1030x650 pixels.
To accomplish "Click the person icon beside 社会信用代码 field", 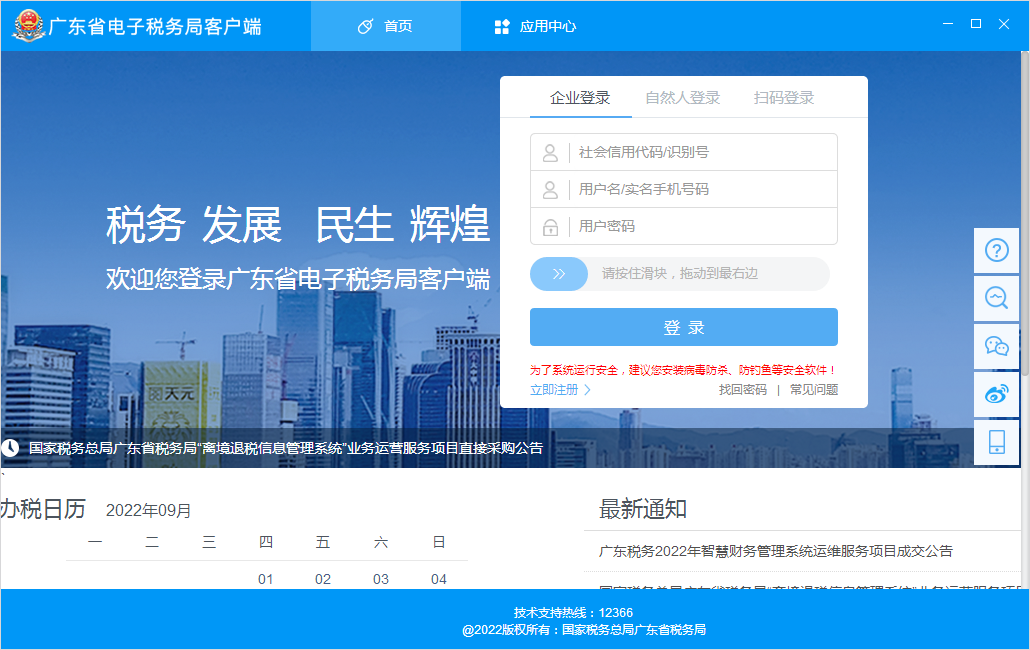I will coord(550,153).
